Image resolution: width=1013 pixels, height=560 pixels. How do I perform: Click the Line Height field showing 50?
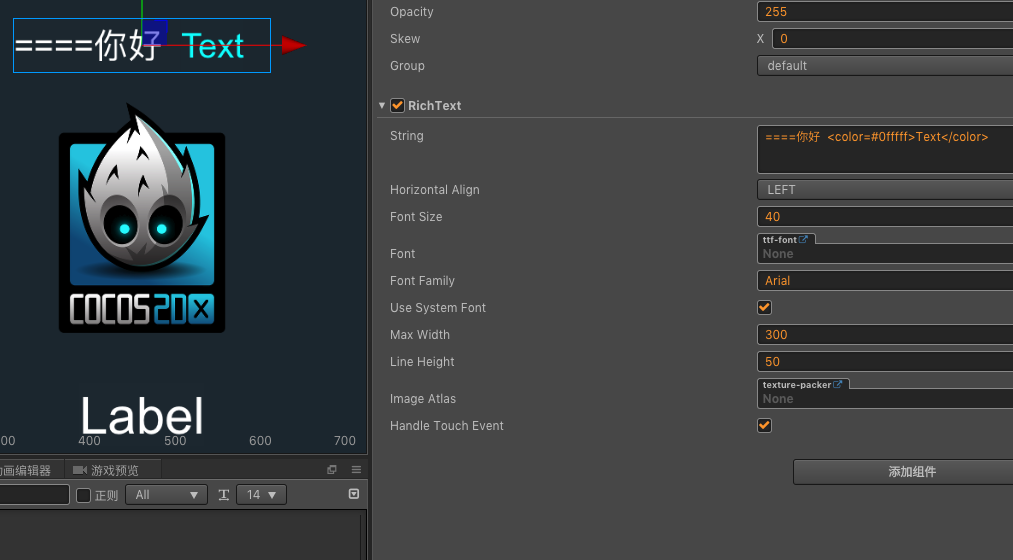(x=885, y=362)
